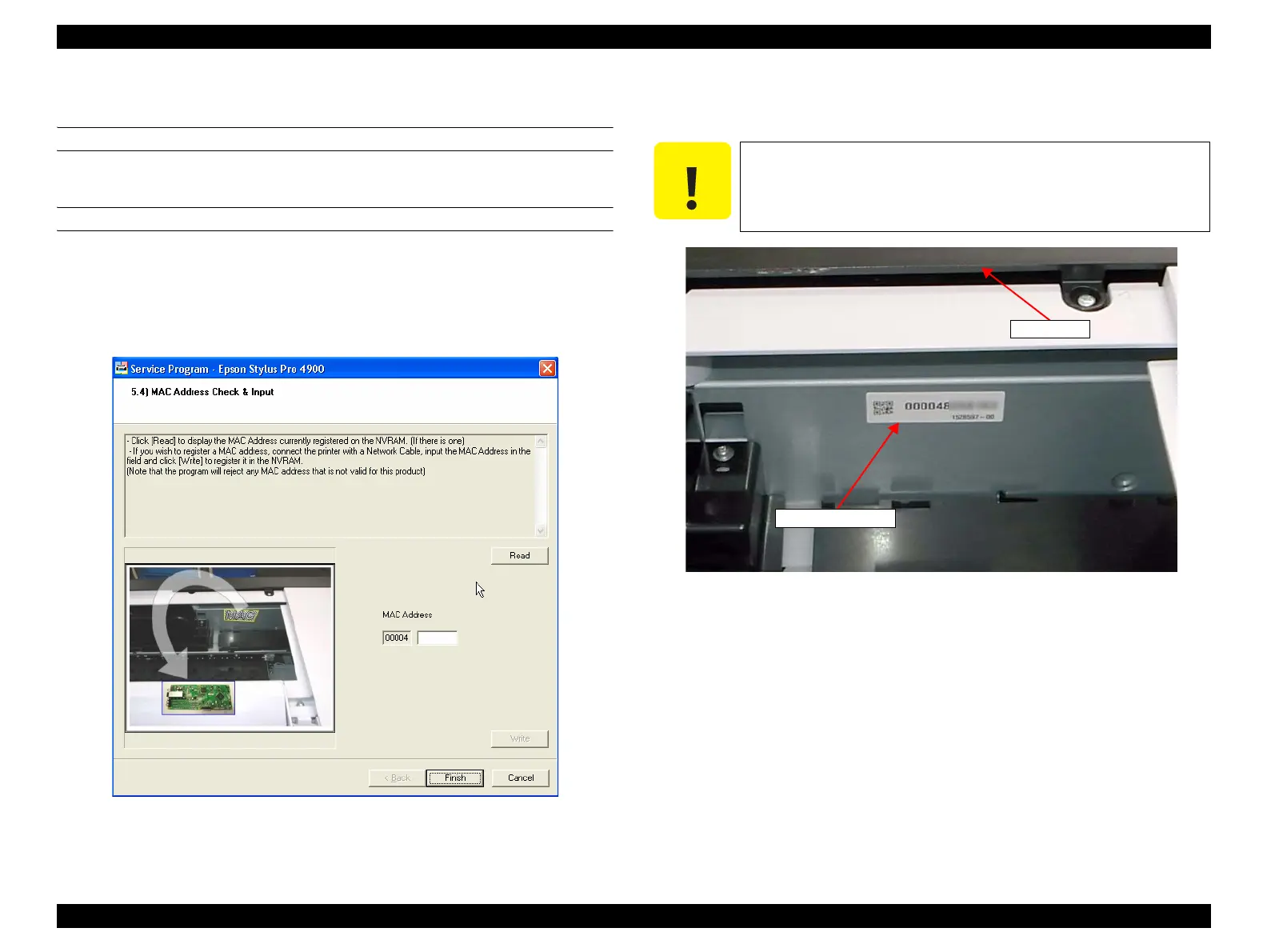
Task: Focus the MAC Address prefix field 00004
Action: tap(397, 638)
